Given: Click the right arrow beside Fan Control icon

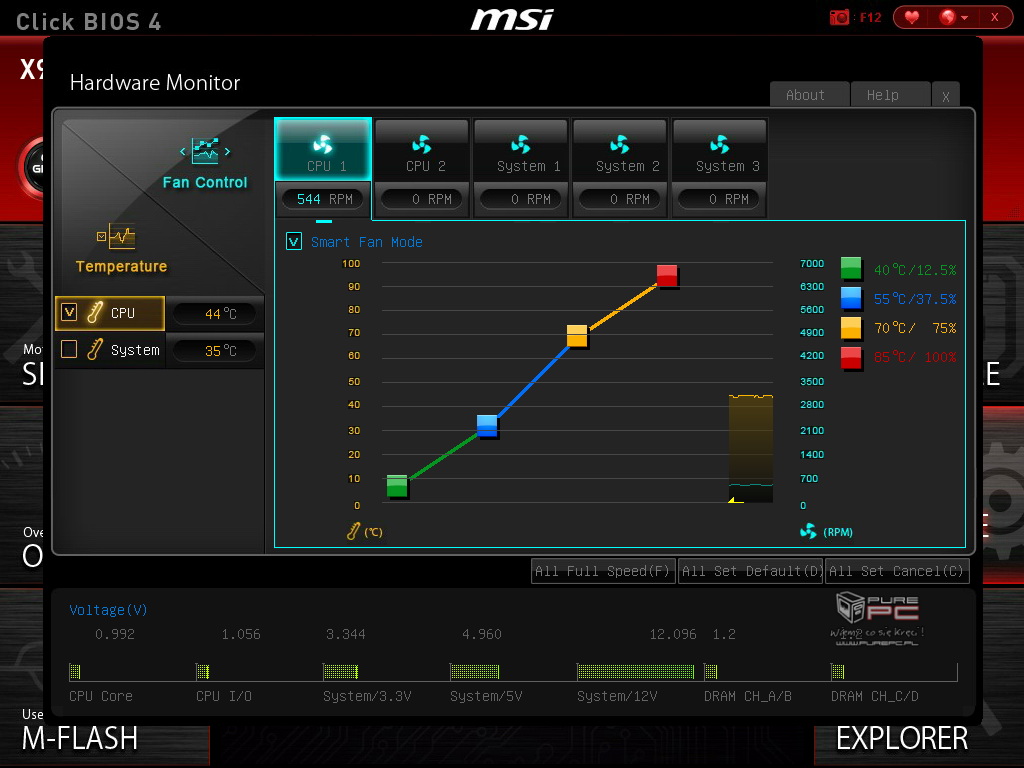Looking at the screenshot, I should pos(227,152).
